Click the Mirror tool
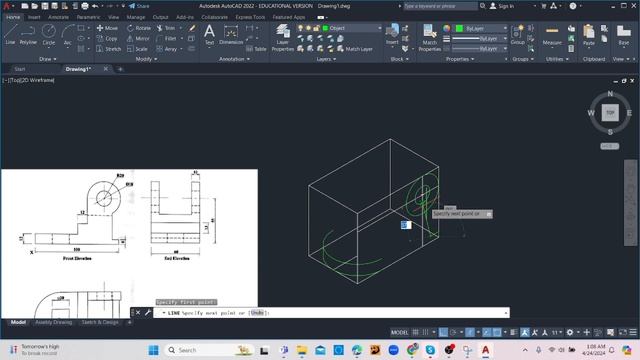 (138, 38)
